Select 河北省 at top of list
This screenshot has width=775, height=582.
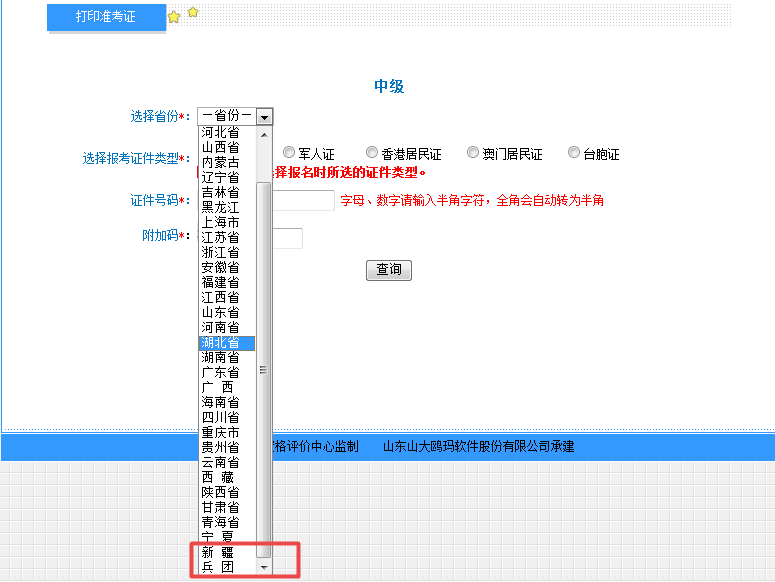point(220,133)
